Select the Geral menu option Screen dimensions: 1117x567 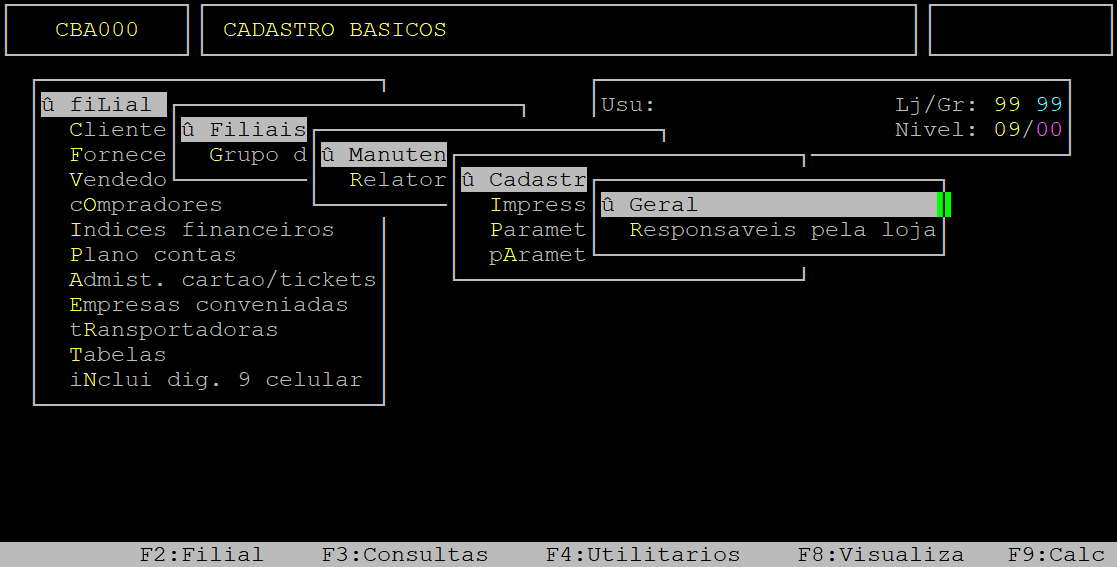tap(663, 205)
